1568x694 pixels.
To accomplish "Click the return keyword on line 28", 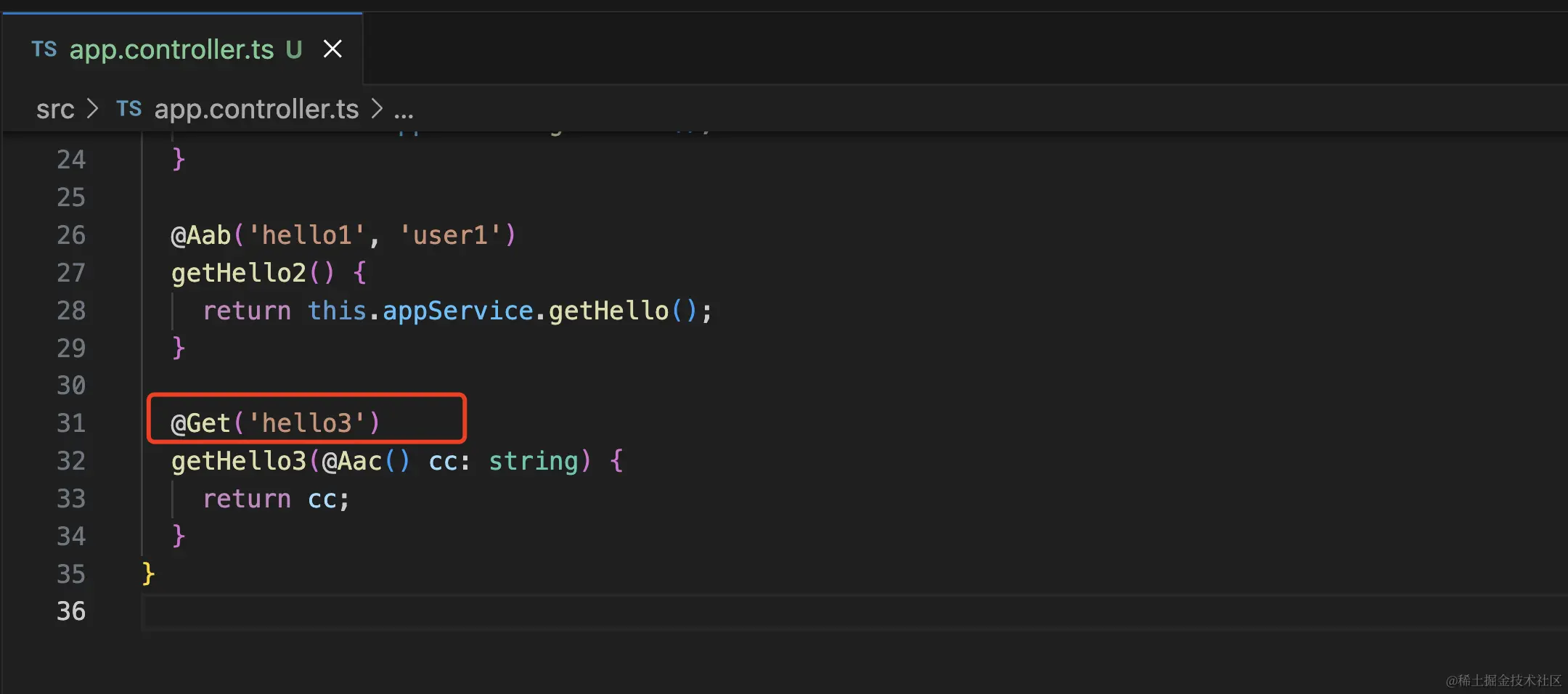I will click(247, 311).
